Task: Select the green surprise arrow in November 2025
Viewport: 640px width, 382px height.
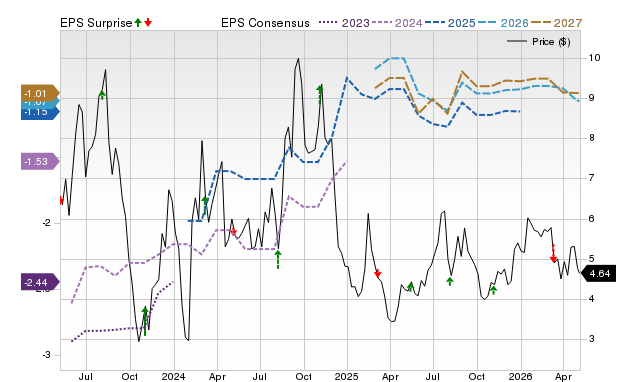Action: 494,290
